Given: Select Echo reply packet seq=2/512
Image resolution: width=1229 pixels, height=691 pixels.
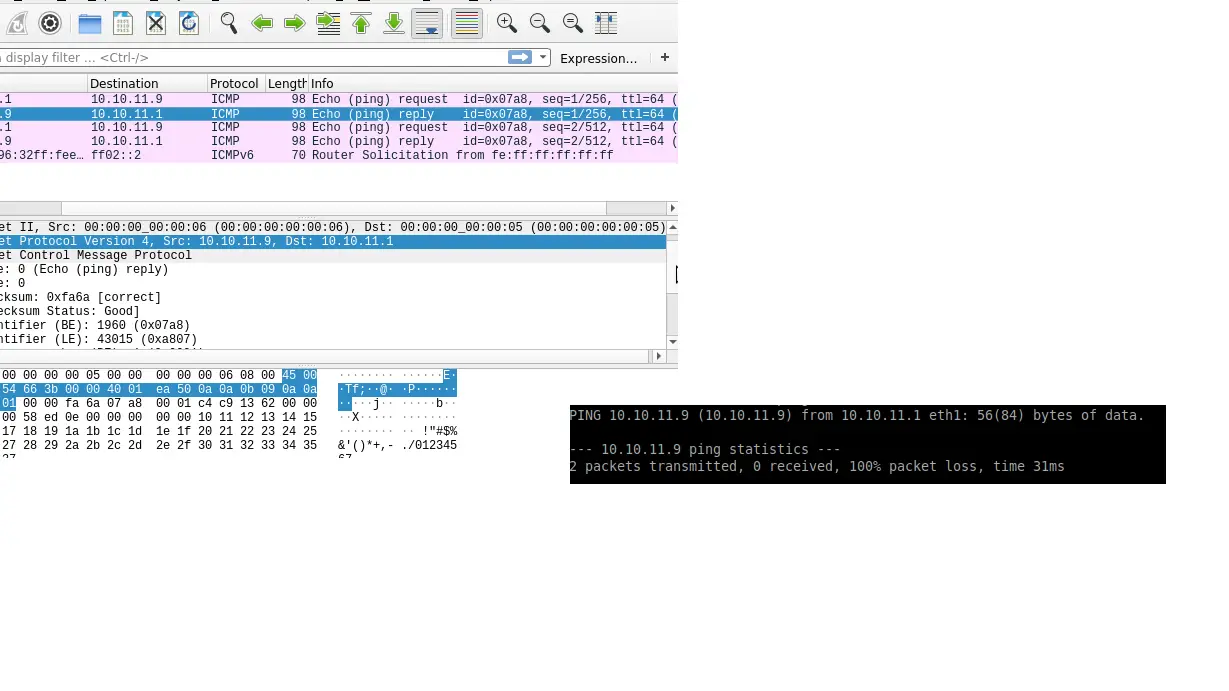Looking at the screenshot, I should (339, 142).
